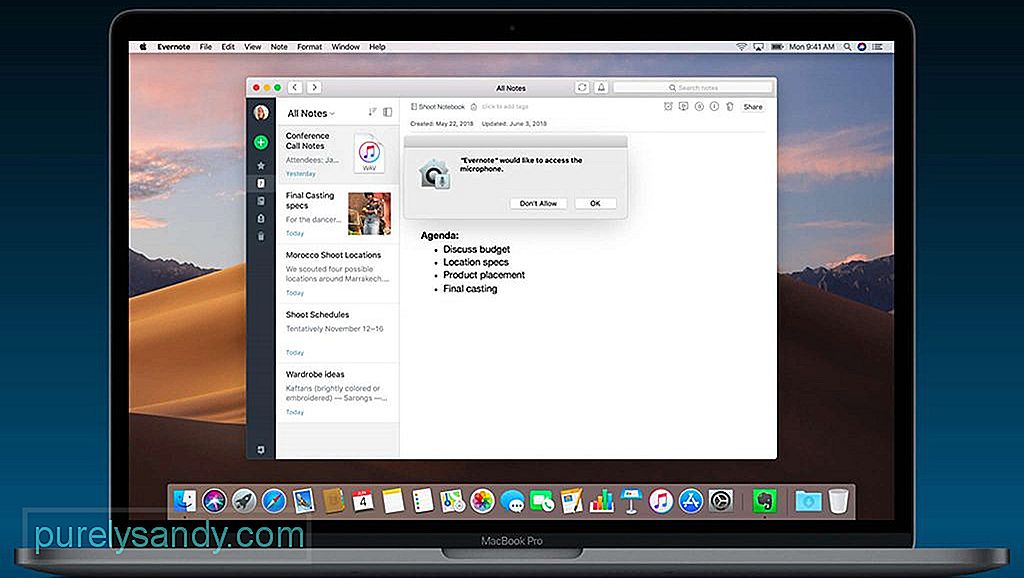Open the shared lock icon in the sidebar

point(261,219)
